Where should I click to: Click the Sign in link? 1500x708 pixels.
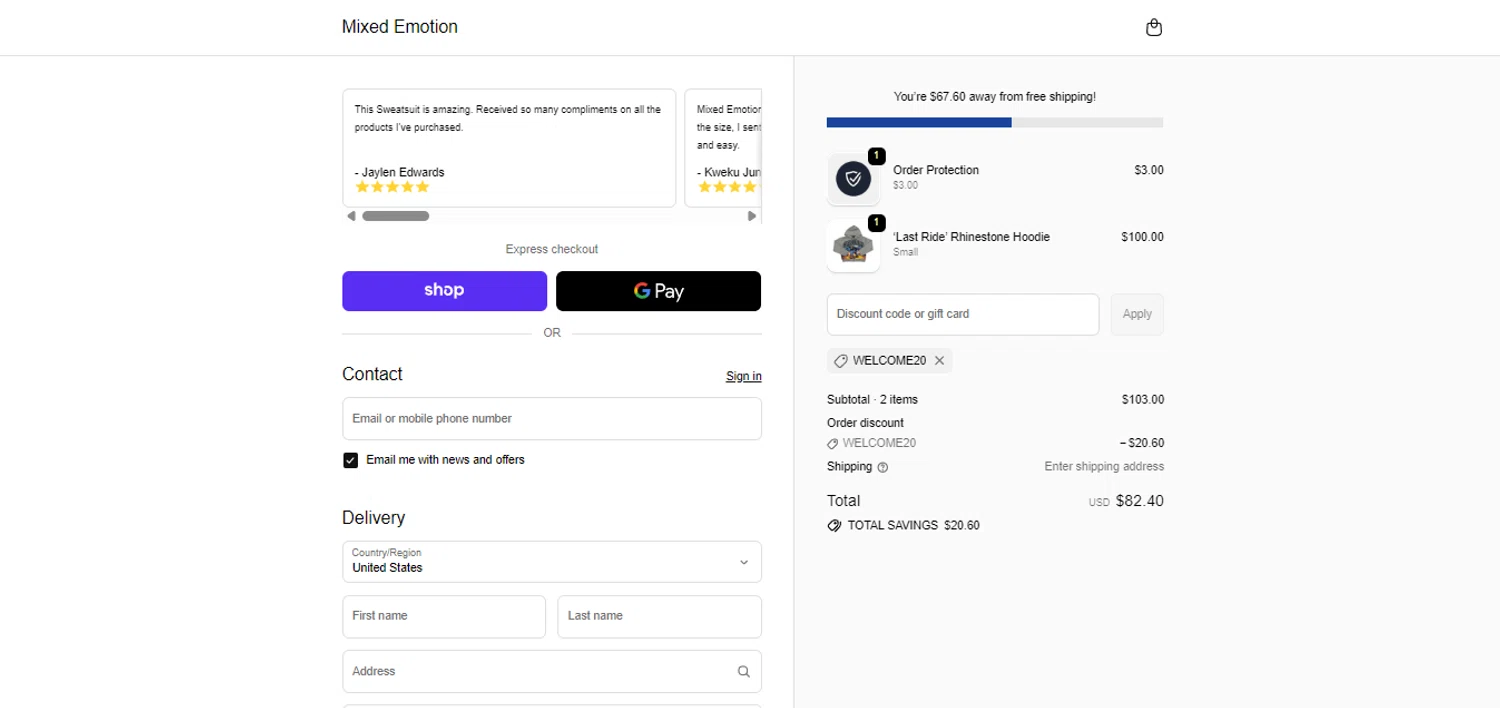coord(743,376)
